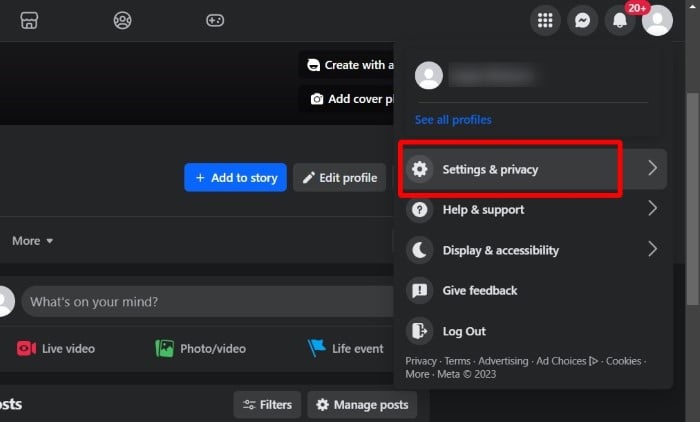The width and height of the screenshot is (700, 422).
Task: Open the nine-dot Menu grid icon
Action: pyautogui.click(x=545, y=20)
